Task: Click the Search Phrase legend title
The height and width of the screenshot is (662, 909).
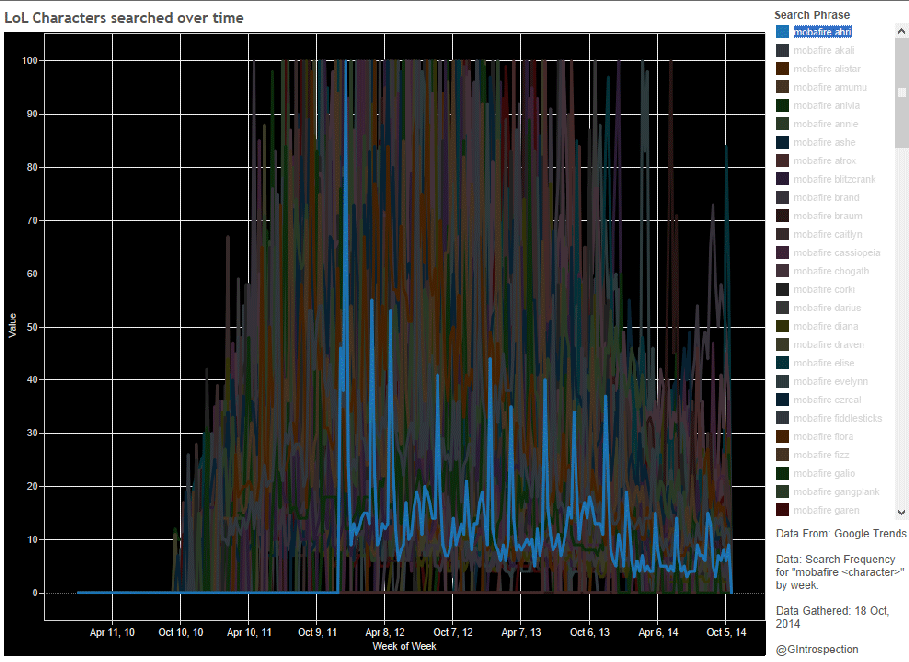Action: (812, 15)
